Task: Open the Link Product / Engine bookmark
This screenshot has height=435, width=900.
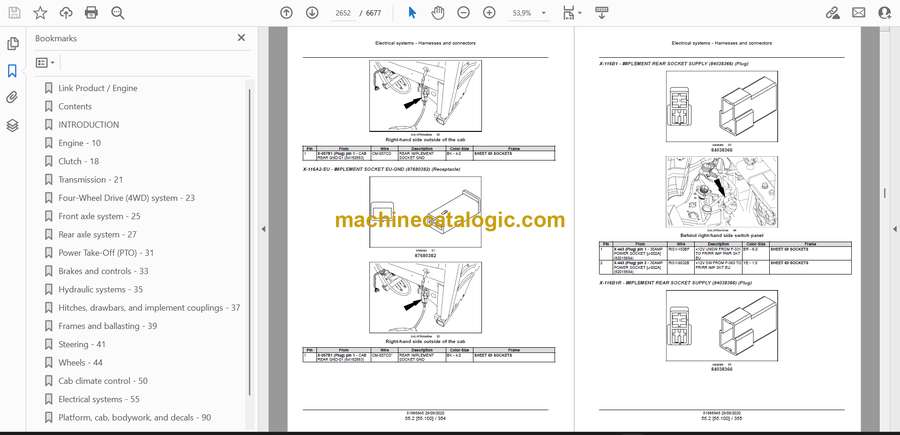Action: pyautogui.click(x=98, y=88)
